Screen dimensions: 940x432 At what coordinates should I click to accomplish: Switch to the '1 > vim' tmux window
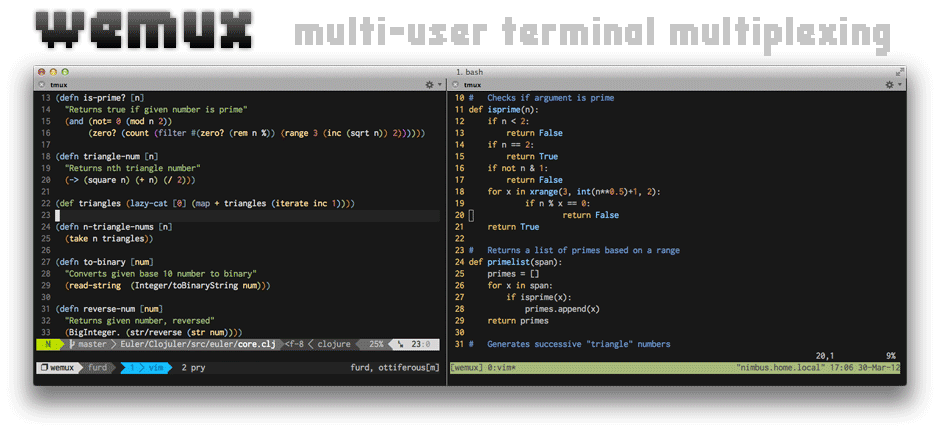(x=147, y=368)
